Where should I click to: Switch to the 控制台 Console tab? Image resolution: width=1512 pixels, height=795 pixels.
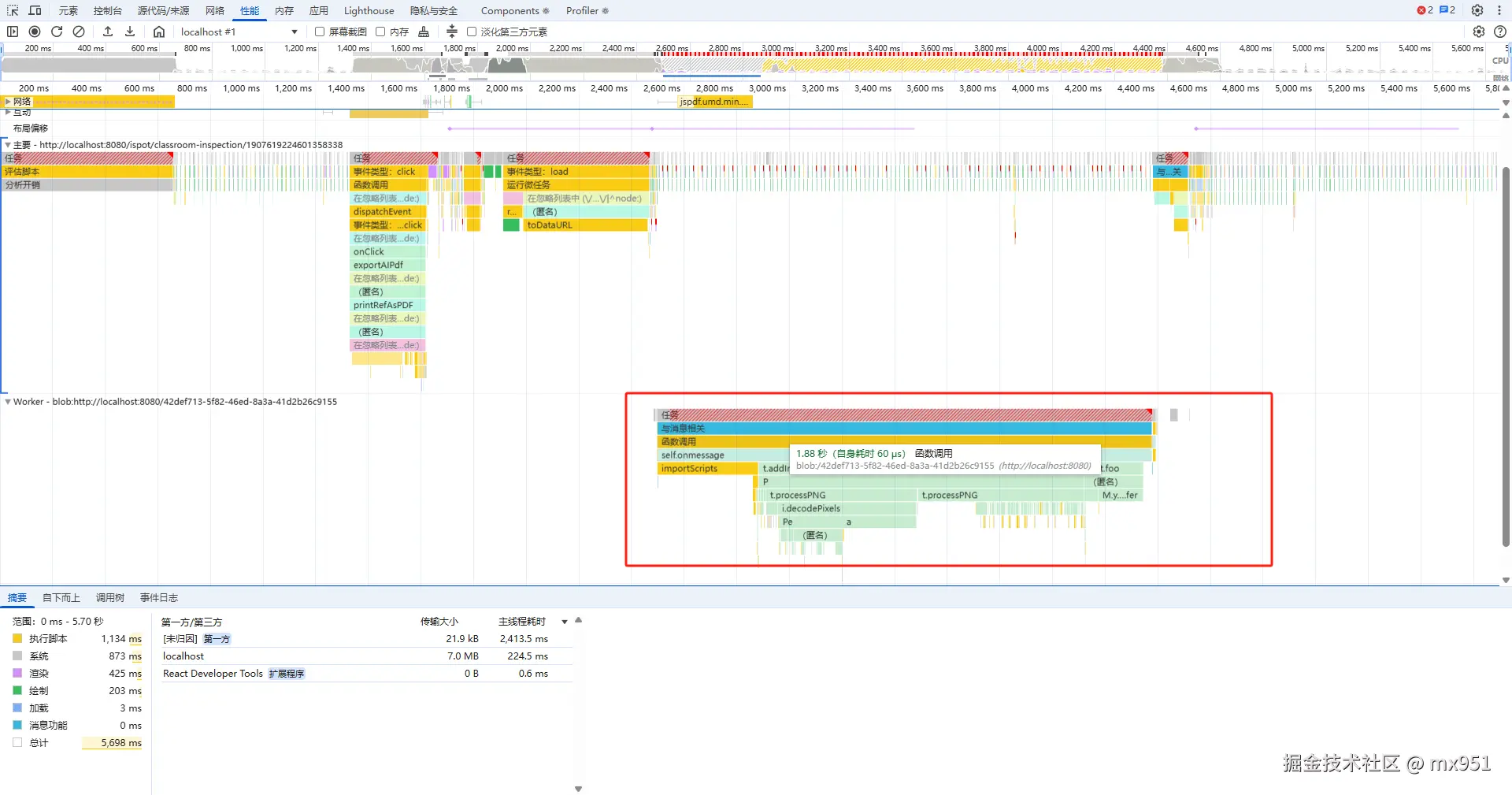[x=108, y=10]
